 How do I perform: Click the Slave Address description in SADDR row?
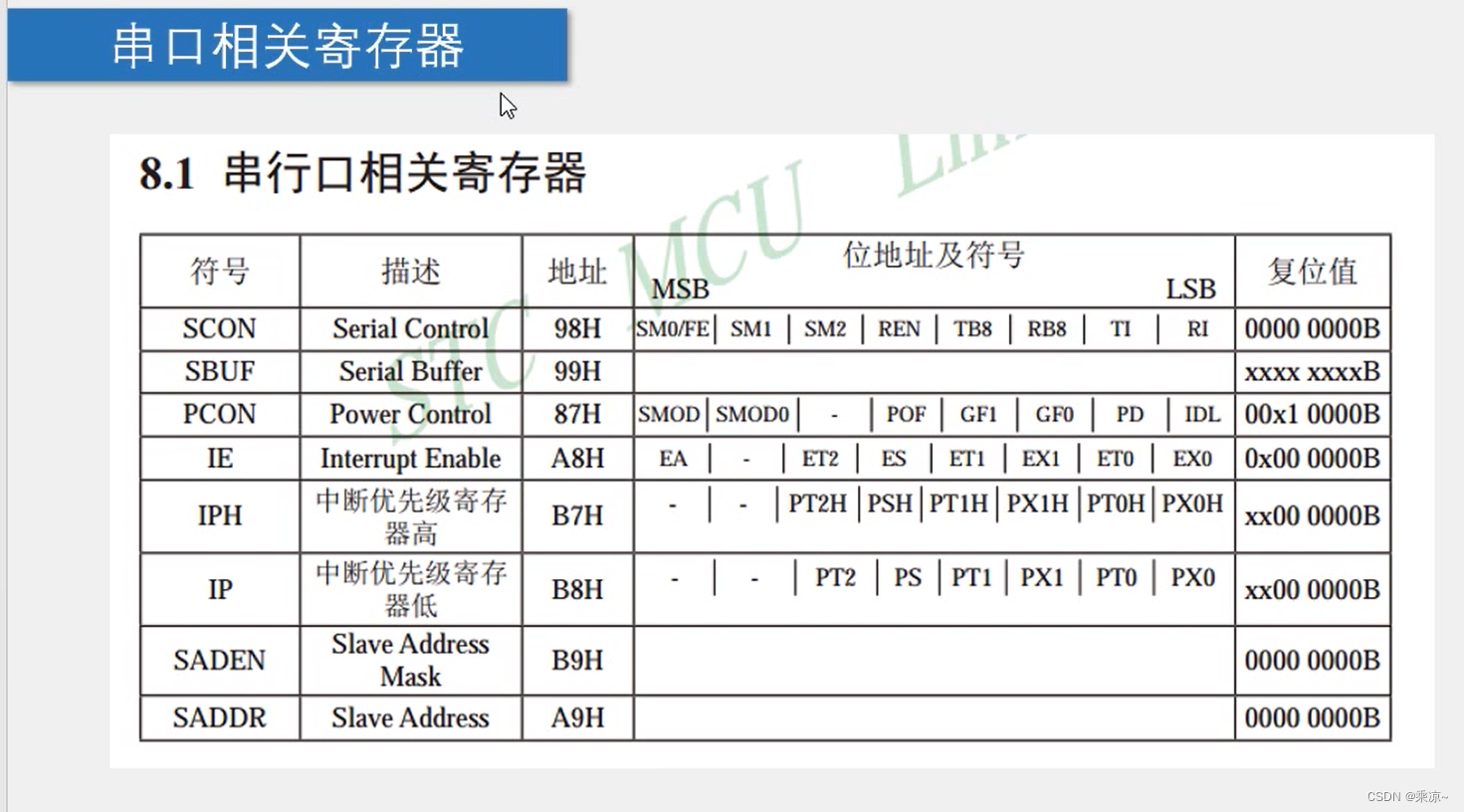410,717
